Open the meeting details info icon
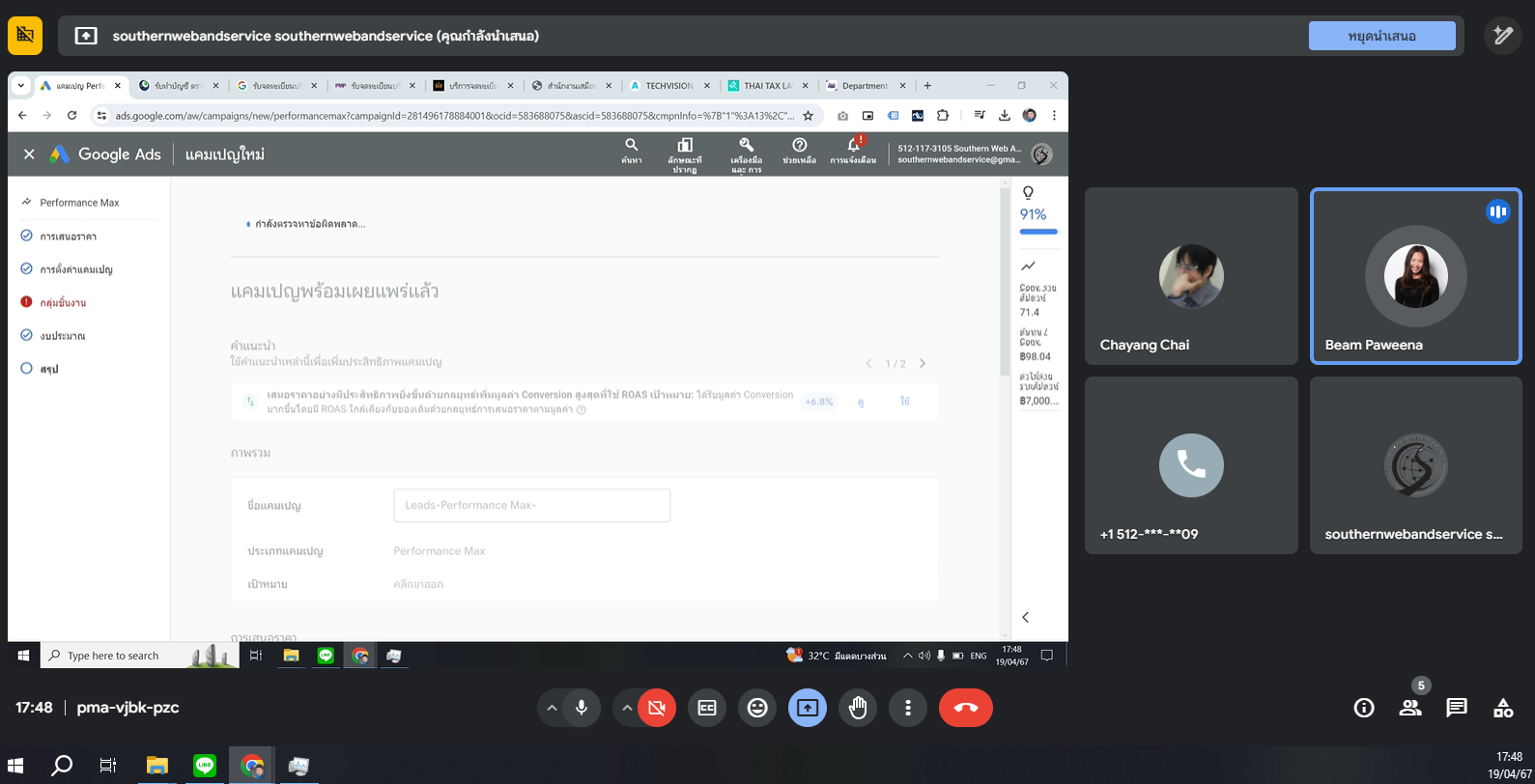Image resolution: width=1535 pixels, height=784 pixels. point(1364,708)
